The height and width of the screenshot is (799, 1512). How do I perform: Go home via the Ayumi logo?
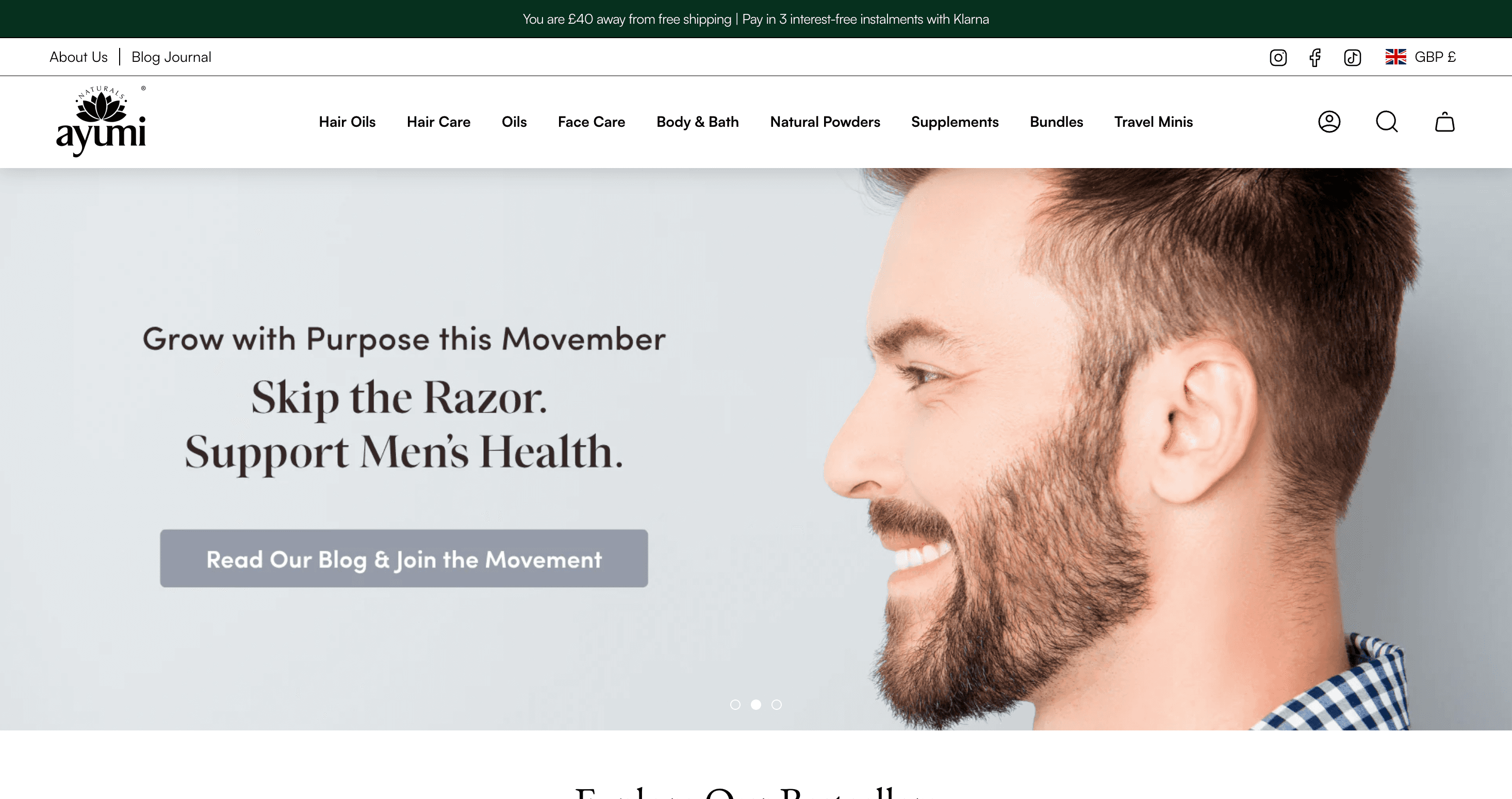click(x=101, y=122)
